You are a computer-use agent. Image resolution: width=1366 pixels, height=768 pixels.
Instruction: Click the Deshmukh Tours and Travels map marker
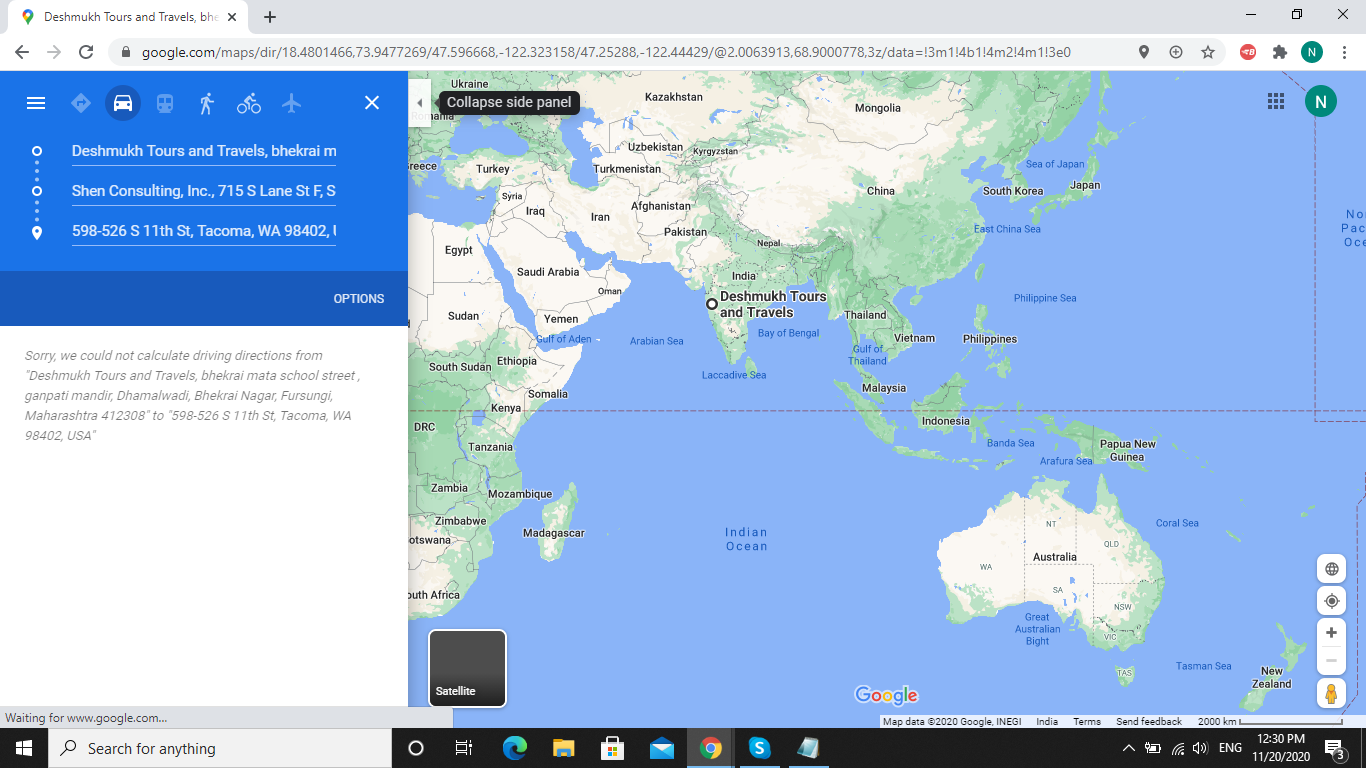(x=712, y=303)
